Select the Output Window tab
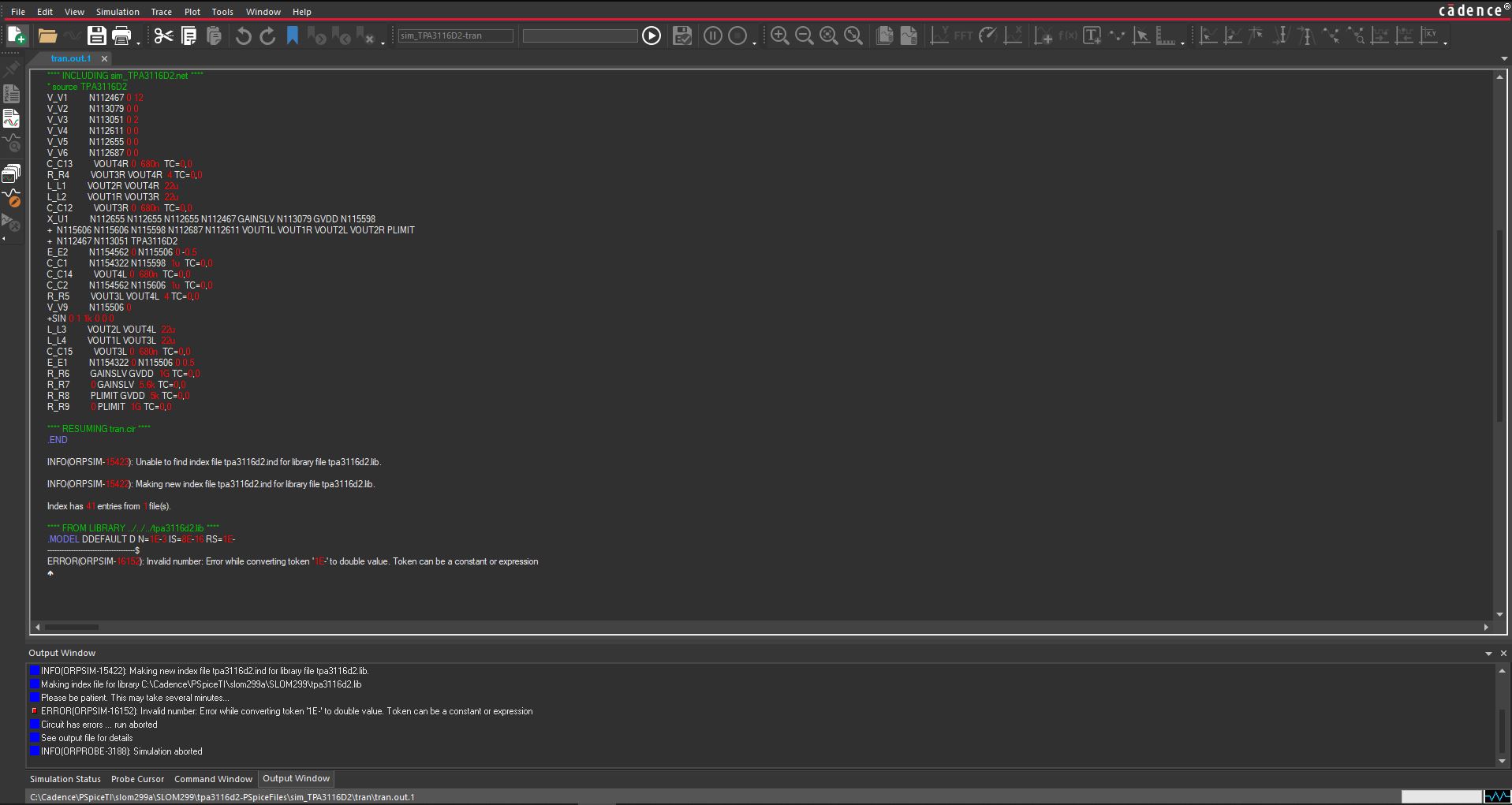 coord(296,778)
